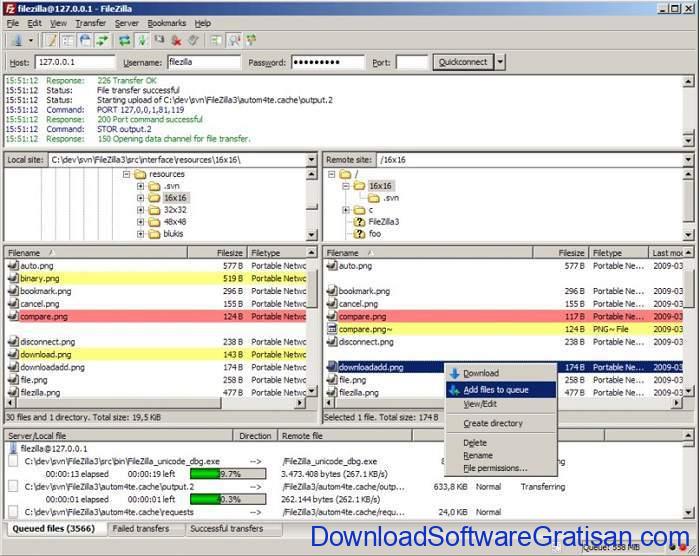Sort local list by the Filename column
Image resolution: width=700 pixels, height=556 pixels.
click(96, 253)
